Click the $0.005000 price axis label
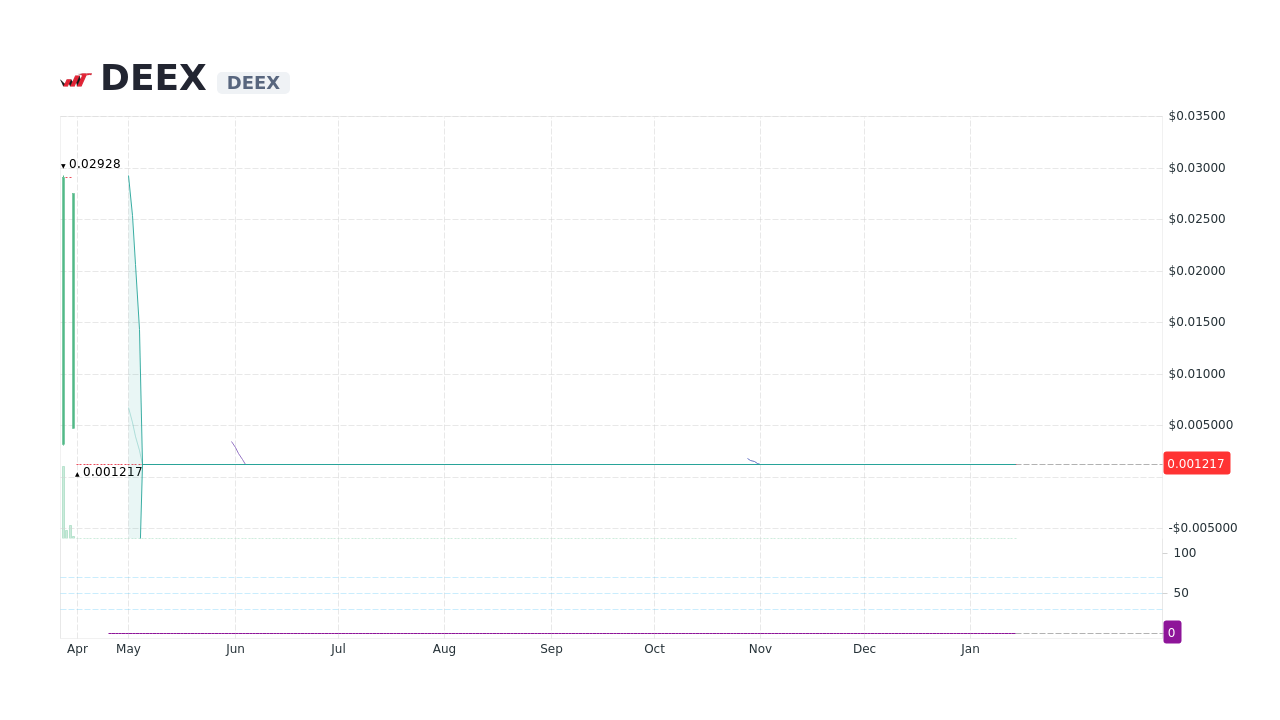 pos(1200,425)
